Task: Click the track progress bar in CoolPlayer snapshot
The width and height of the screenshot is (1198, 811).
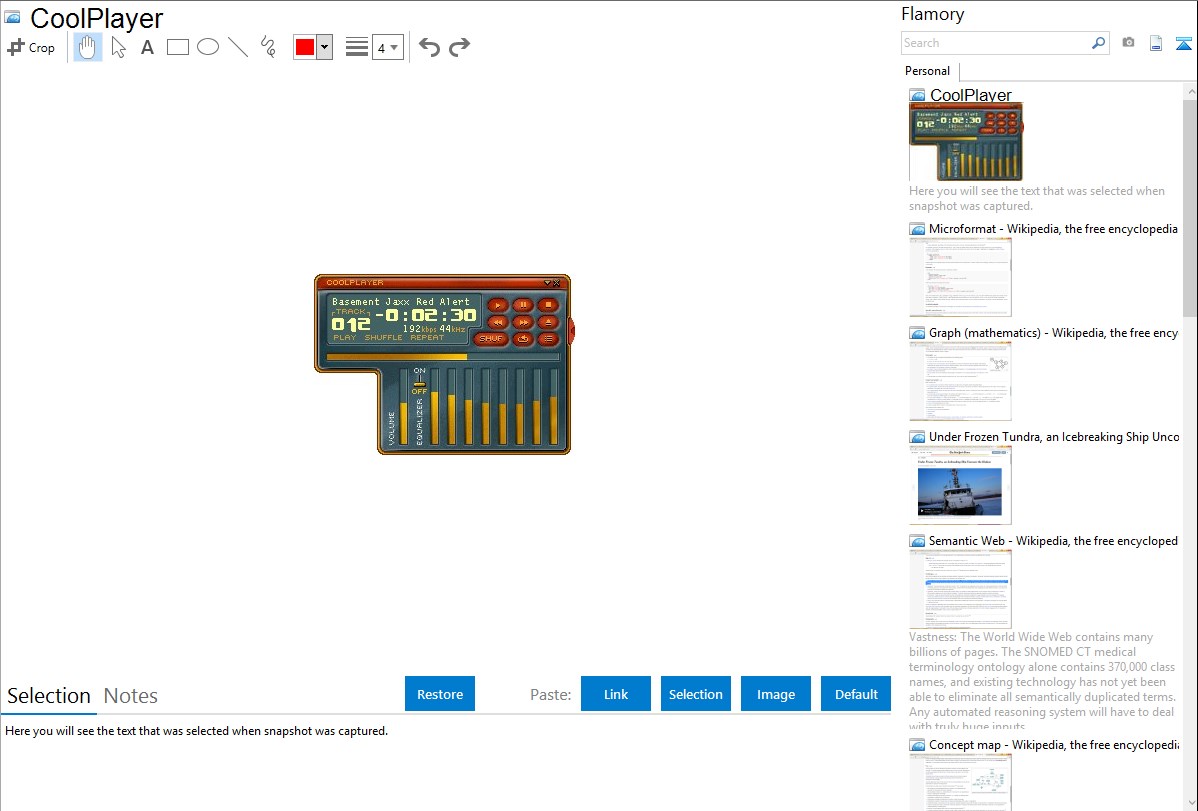Action: click(442, 357)
